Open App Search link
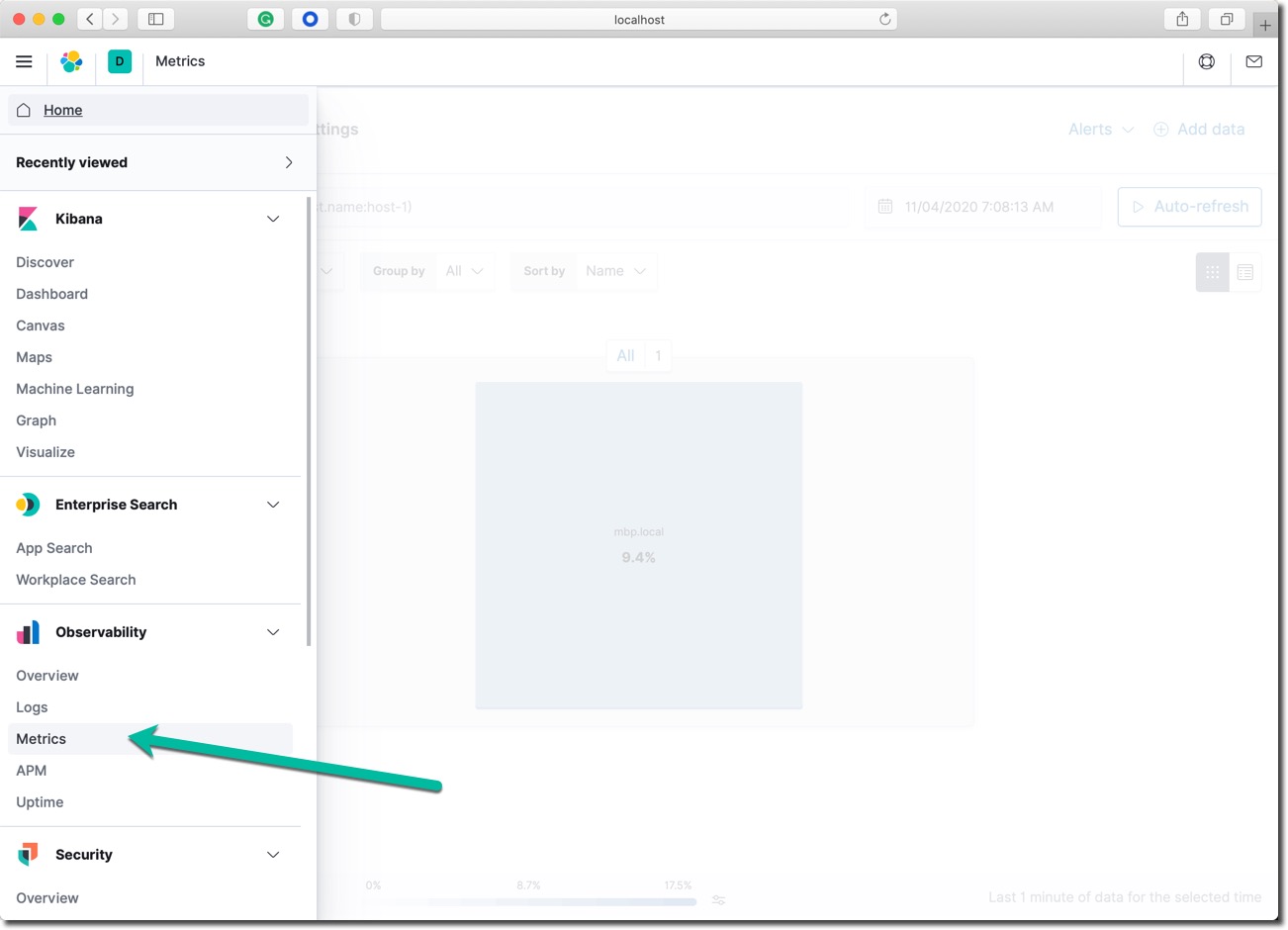Image resolution: width=1288 pixels, height=930 pixels. (x=54, y=548)
